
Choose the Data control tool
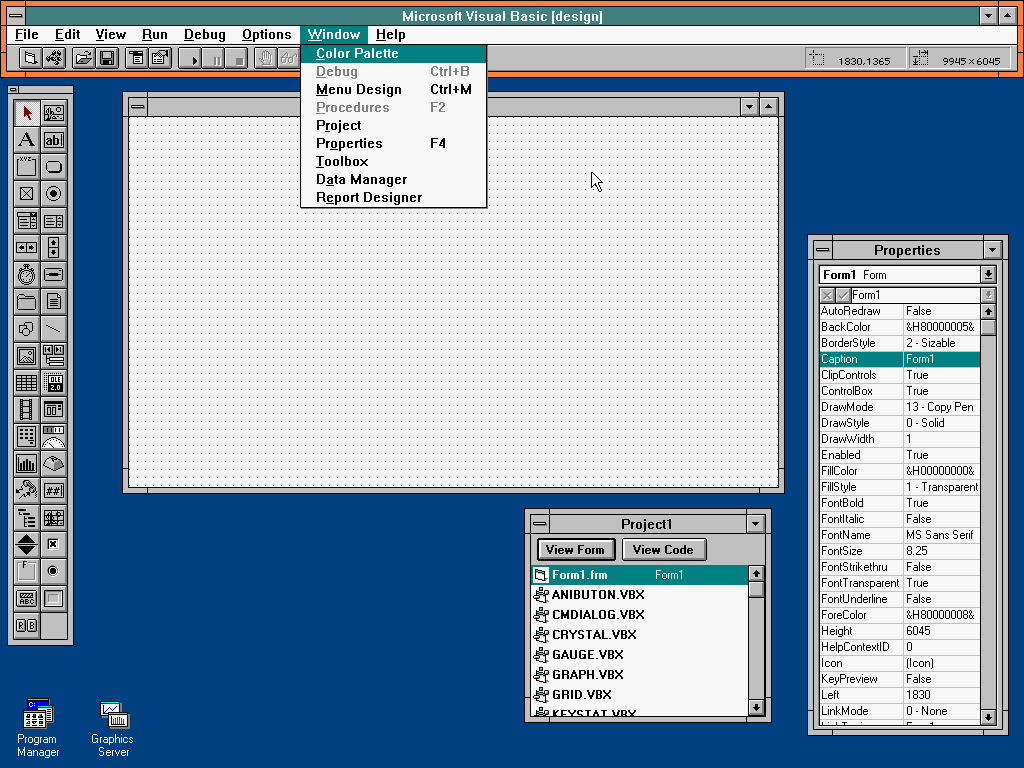coord(54,355)
